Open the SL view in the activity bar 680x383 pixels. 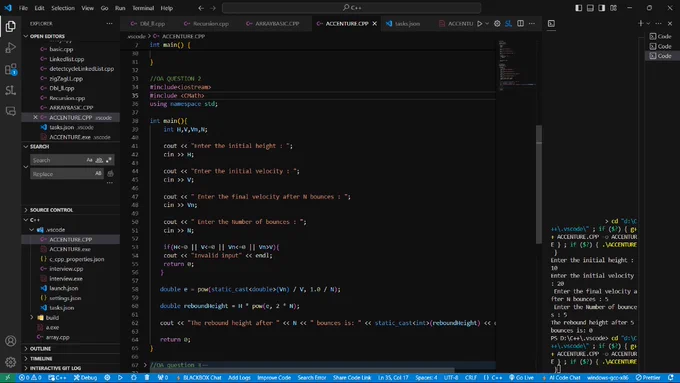coord(10,90)
